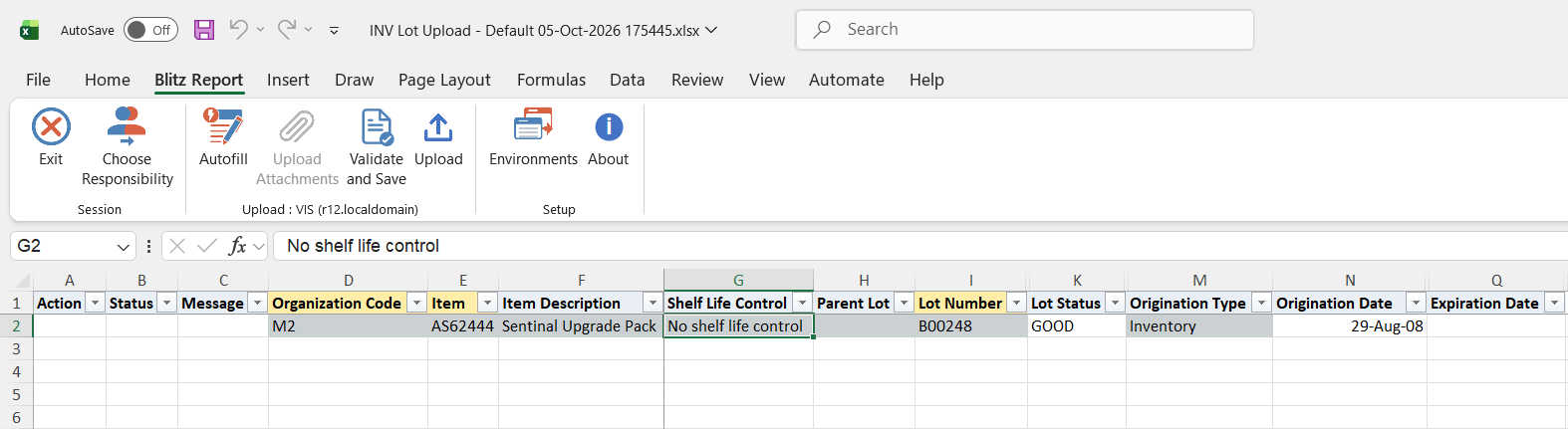
Task: Click the search magnifier icon
Action: pyautogui.click(x=822, y=30)
